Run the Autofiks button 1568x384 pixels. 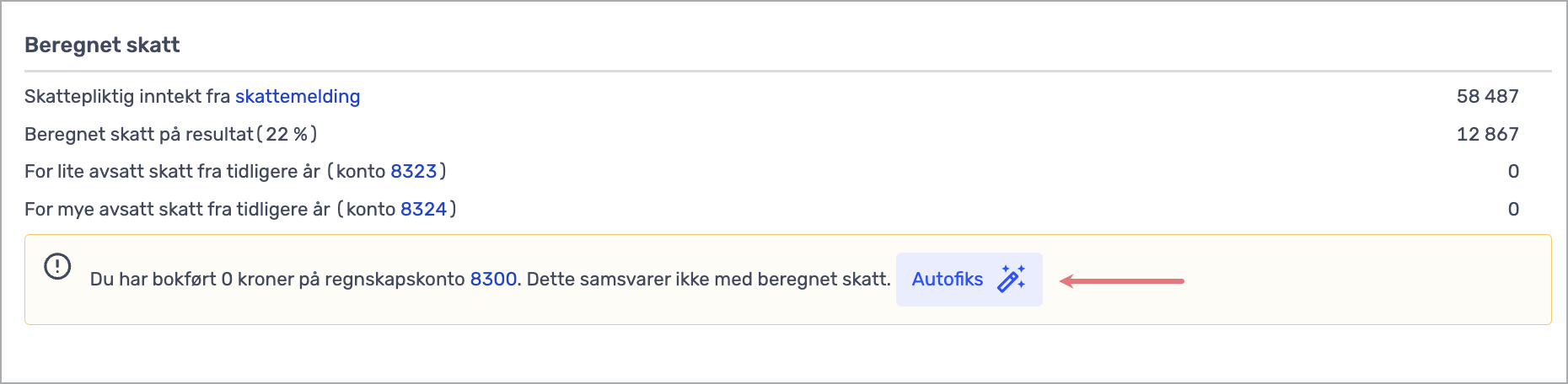[x=969, y=280]
